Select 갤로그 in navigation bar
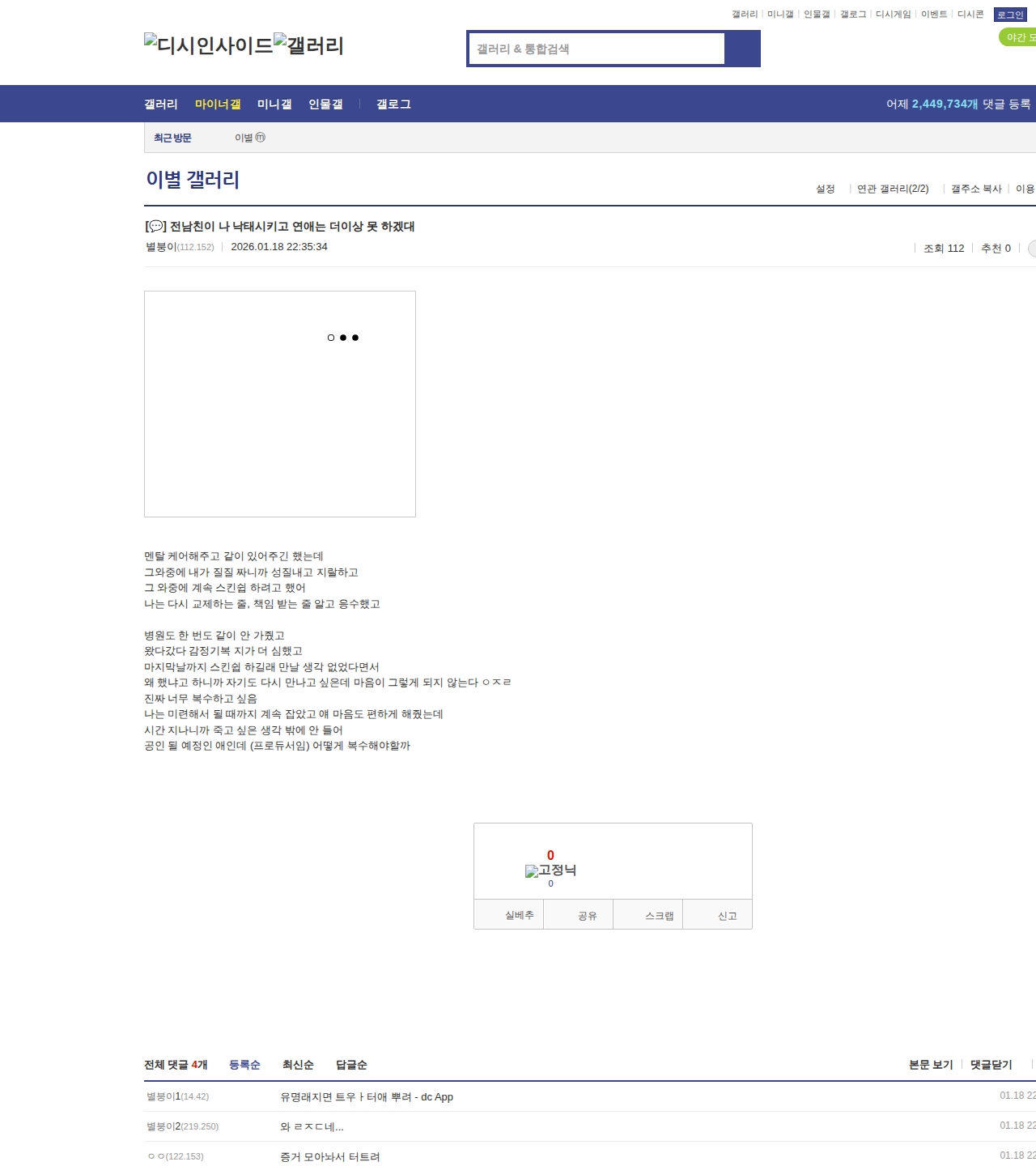This screenshot has height=1166, width=1036. [393, 104]
